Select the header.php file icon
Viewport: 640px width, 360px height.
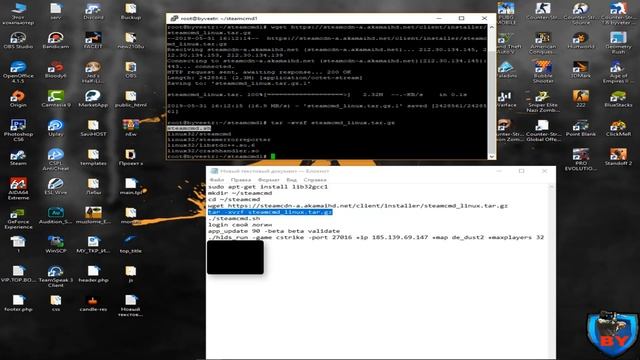coord(93,274)
